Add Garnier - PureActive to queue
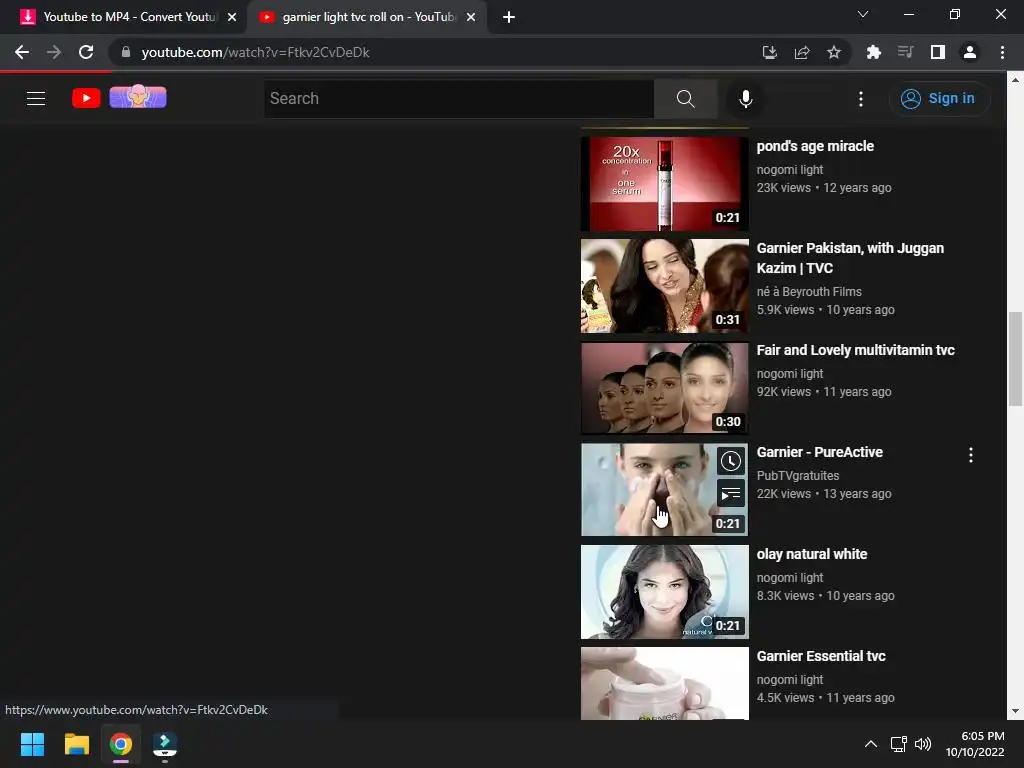Screen dimensions: 1024x768 [x=731, y=494]
